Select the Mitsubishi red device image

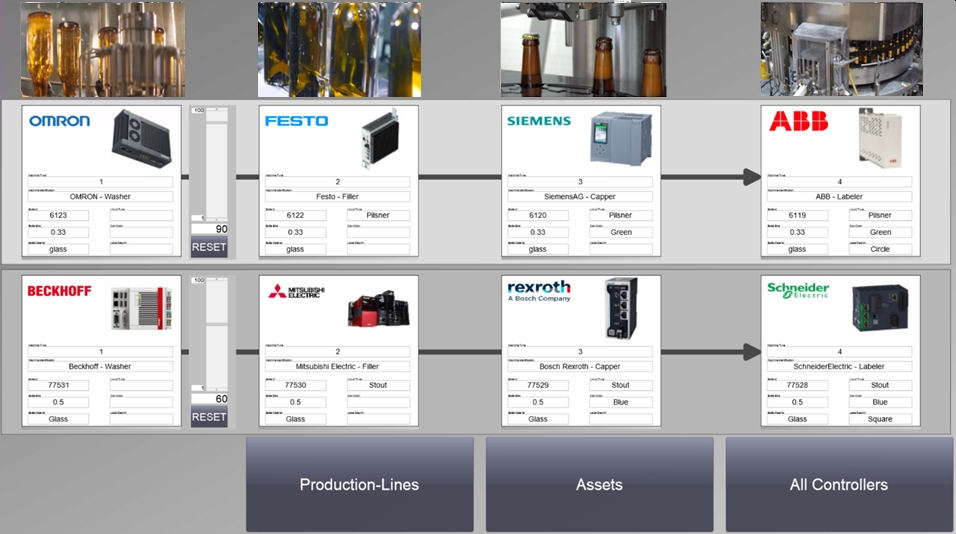click(x=379, y=308)
